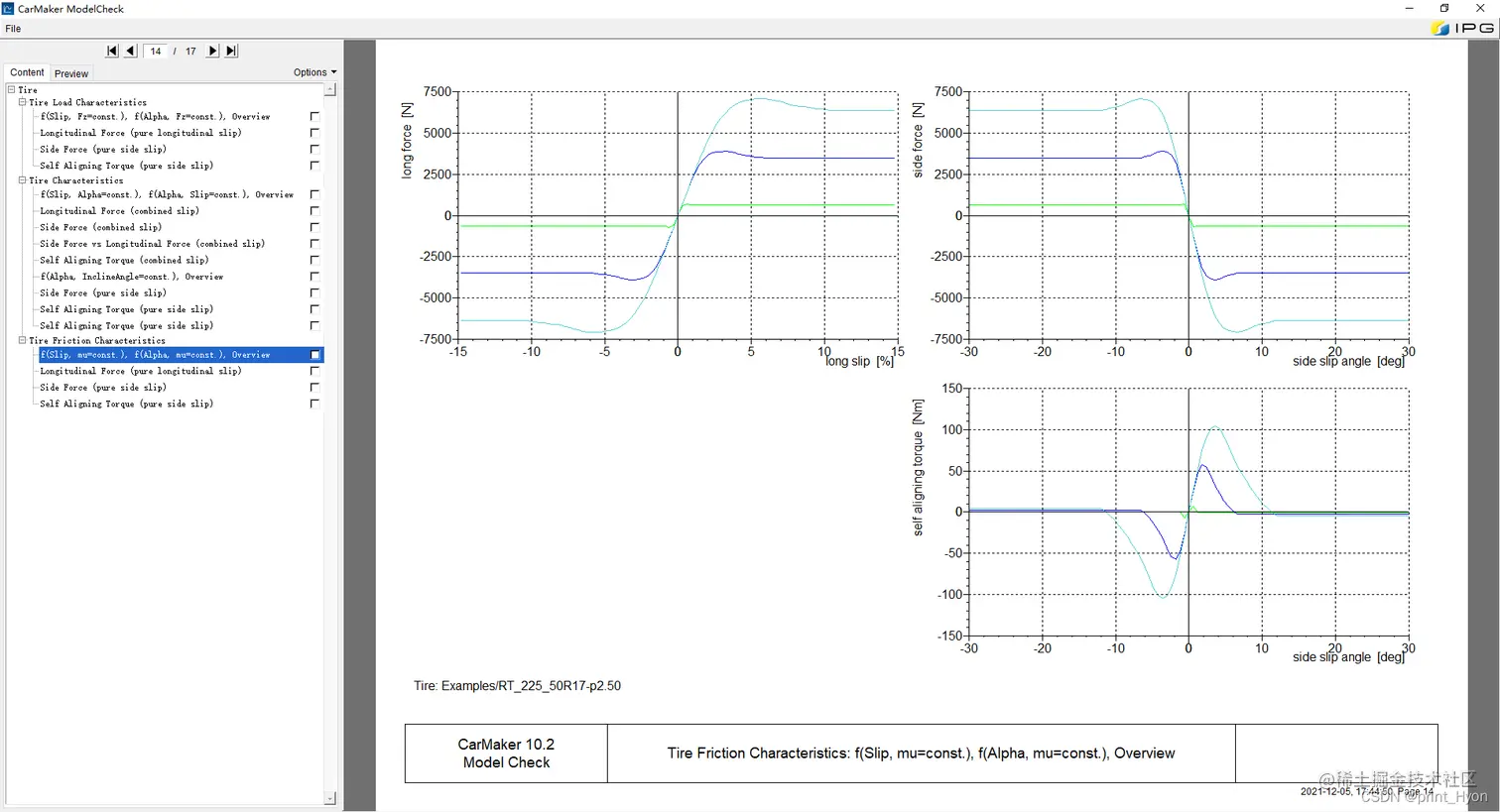
Task: Select the f(Slip, mu=const.) Overview row
Action: pos(181,354)
